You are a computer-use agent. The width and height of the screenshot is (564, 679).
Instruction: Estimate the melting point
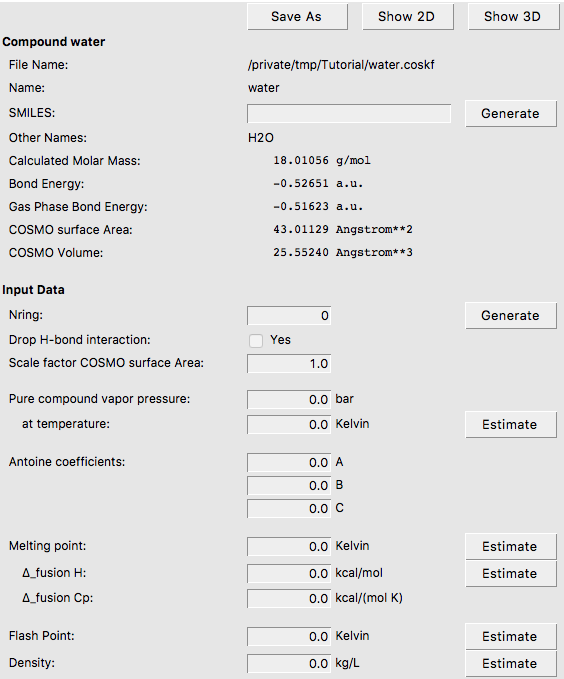tap(511, 546)
